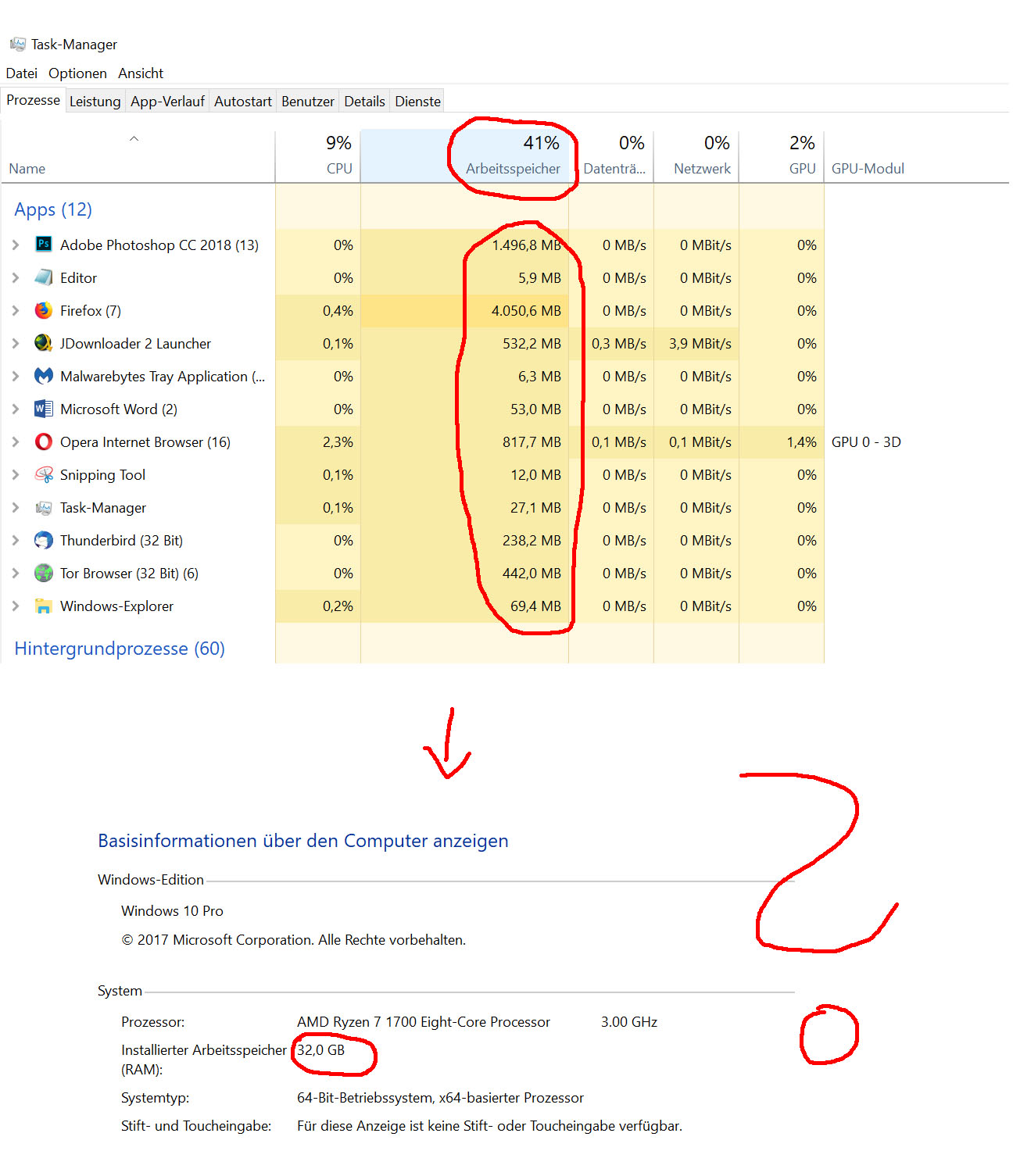The image size is (1013, 1176).
Task: Select the Windows-Explorer folder icon
Action: [43, 606]
